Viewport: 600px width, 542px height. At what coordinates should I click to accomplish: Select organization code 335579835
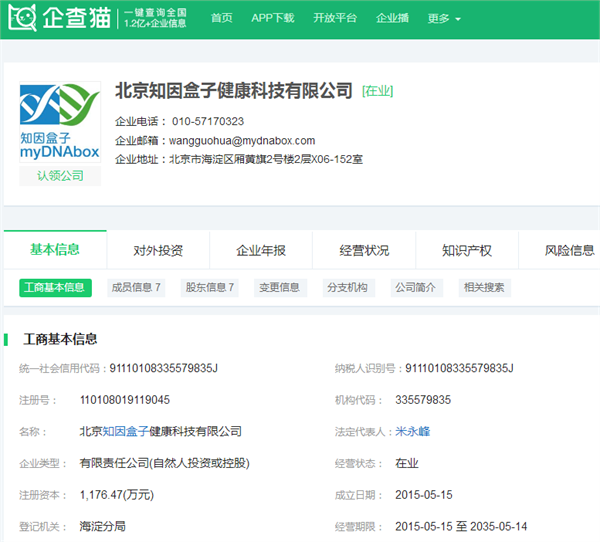click(x=423, y=400)
